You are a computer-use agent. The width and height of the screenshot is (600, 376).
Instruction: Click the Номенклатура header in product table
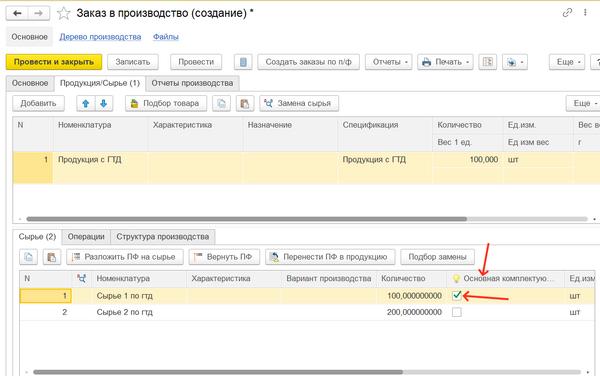[100, 134]
